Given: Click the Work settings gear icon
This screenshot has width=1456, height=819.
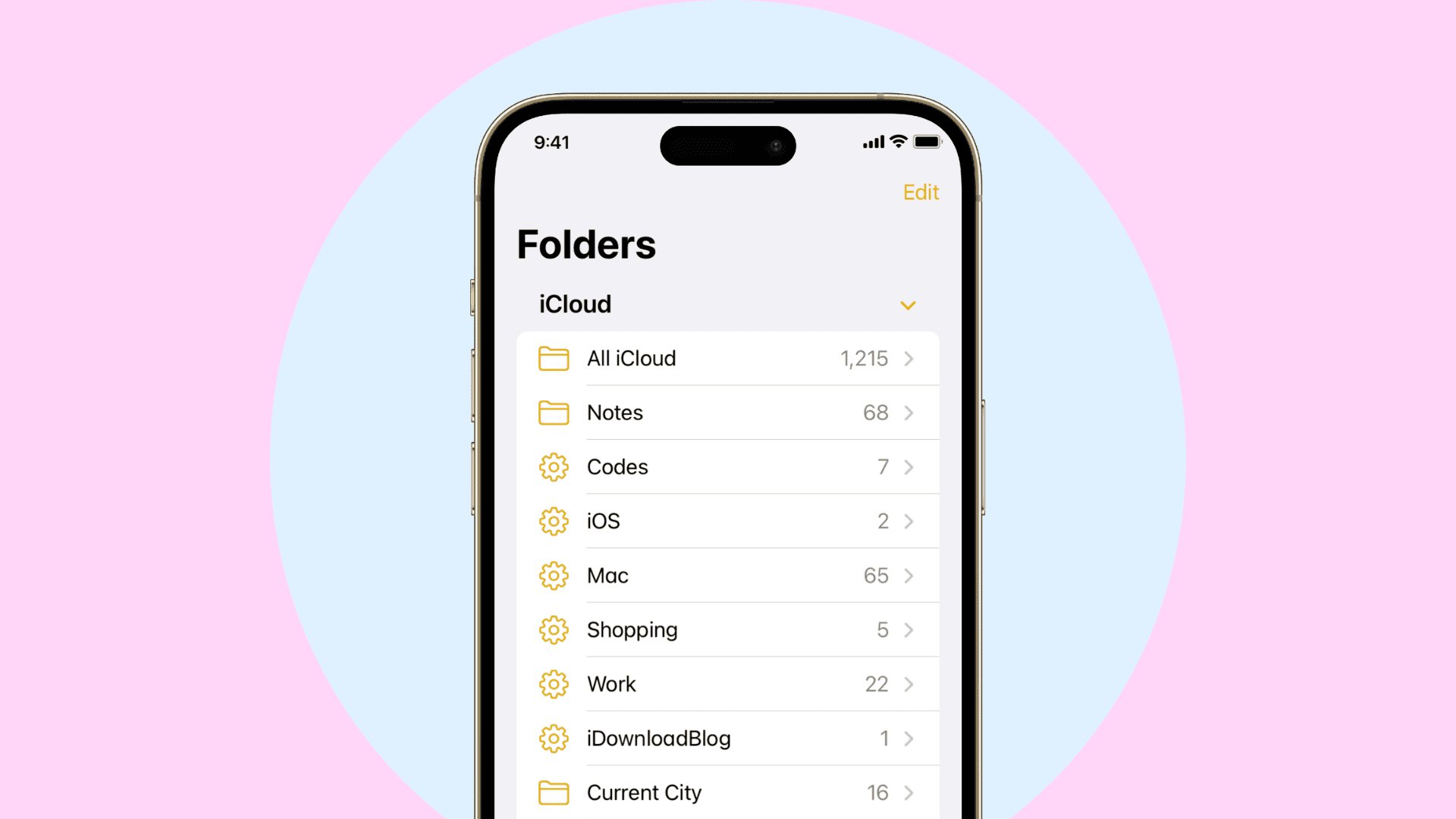Looking at the screenshot, I should (553, 684).
